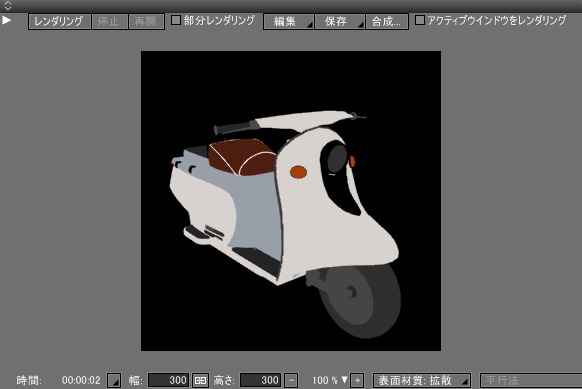Zoom in with the plus icon
The height and width of the screenshot is (389, 582).
click(x=357, y=380)
